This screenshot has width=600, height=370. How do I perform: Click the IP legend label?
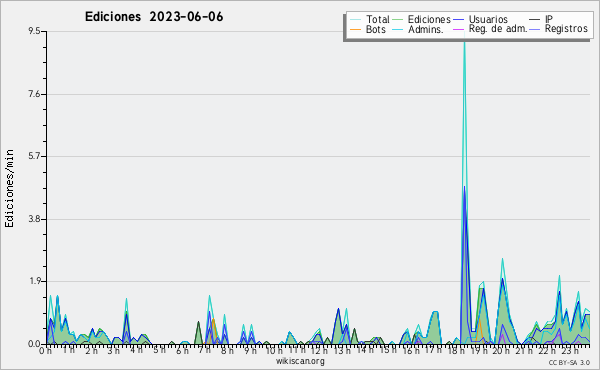tap(549, 19)
